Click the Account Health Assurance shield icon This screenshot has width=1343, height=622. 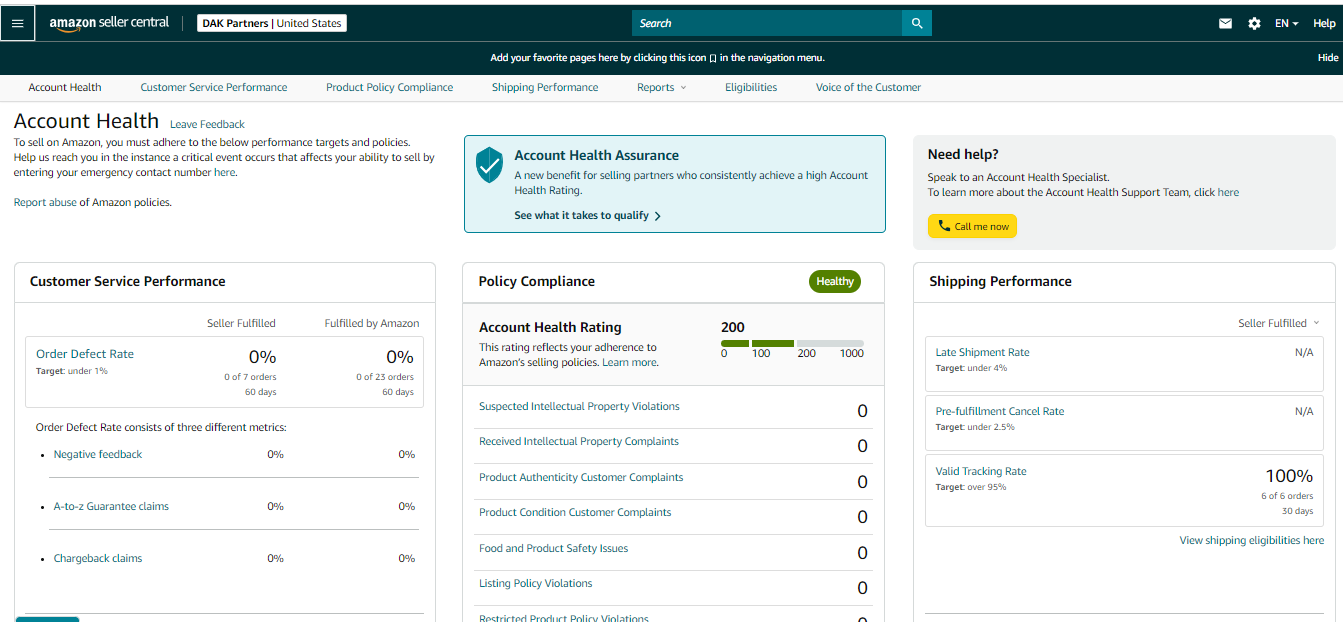tap(489, 164)
